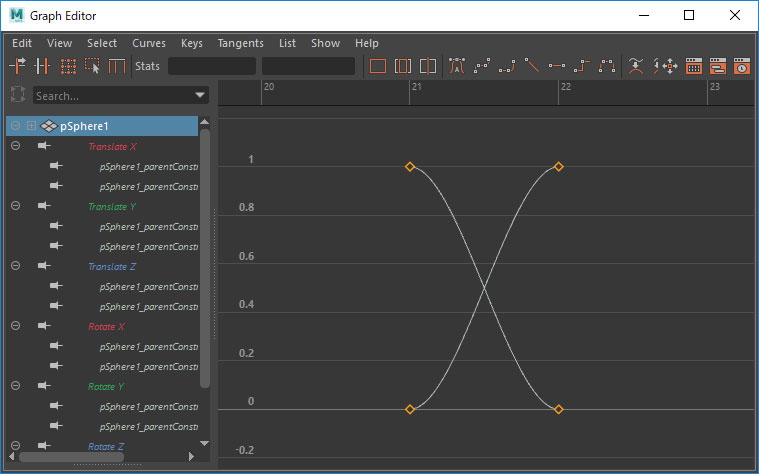Open the List menu

coord(287,43)
